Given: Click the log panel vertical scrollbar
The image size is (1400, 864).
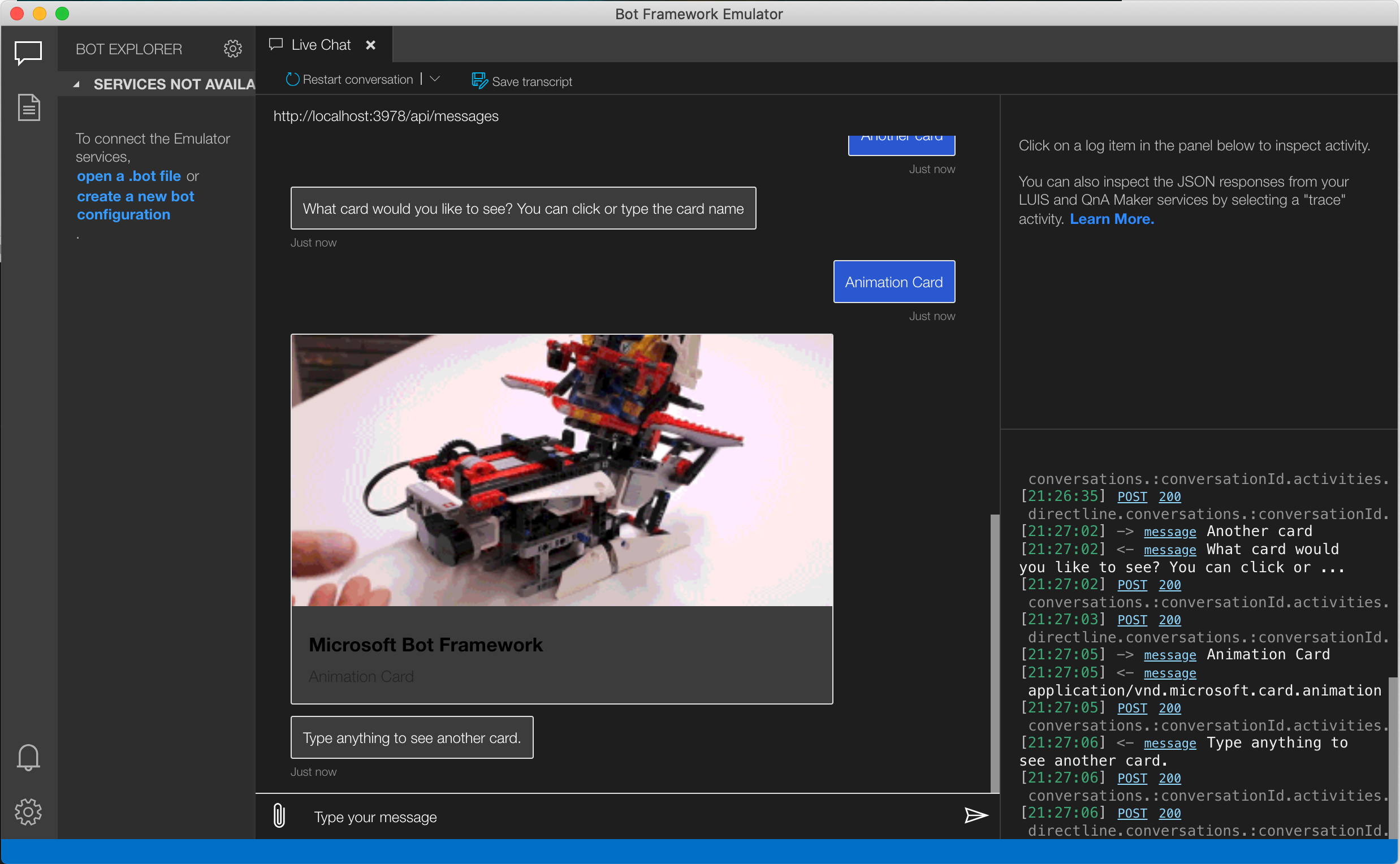Looking at the screenshot, I should pos(1393,758).
